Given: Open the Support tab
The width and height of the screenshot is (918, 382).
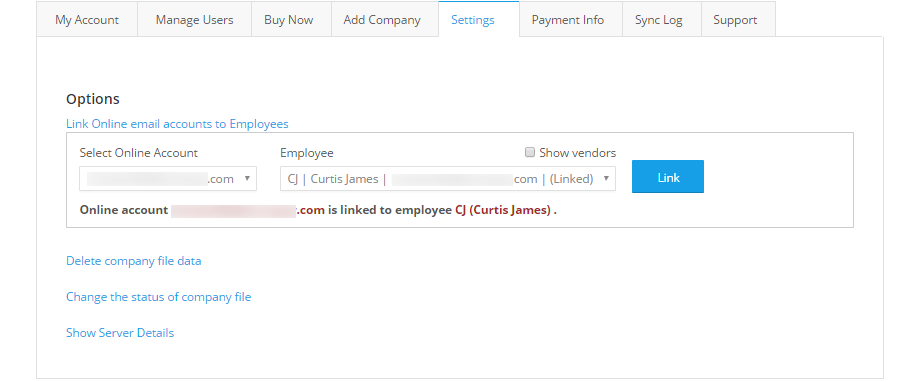Looking at the screenshot, I should tap(735, 19).
